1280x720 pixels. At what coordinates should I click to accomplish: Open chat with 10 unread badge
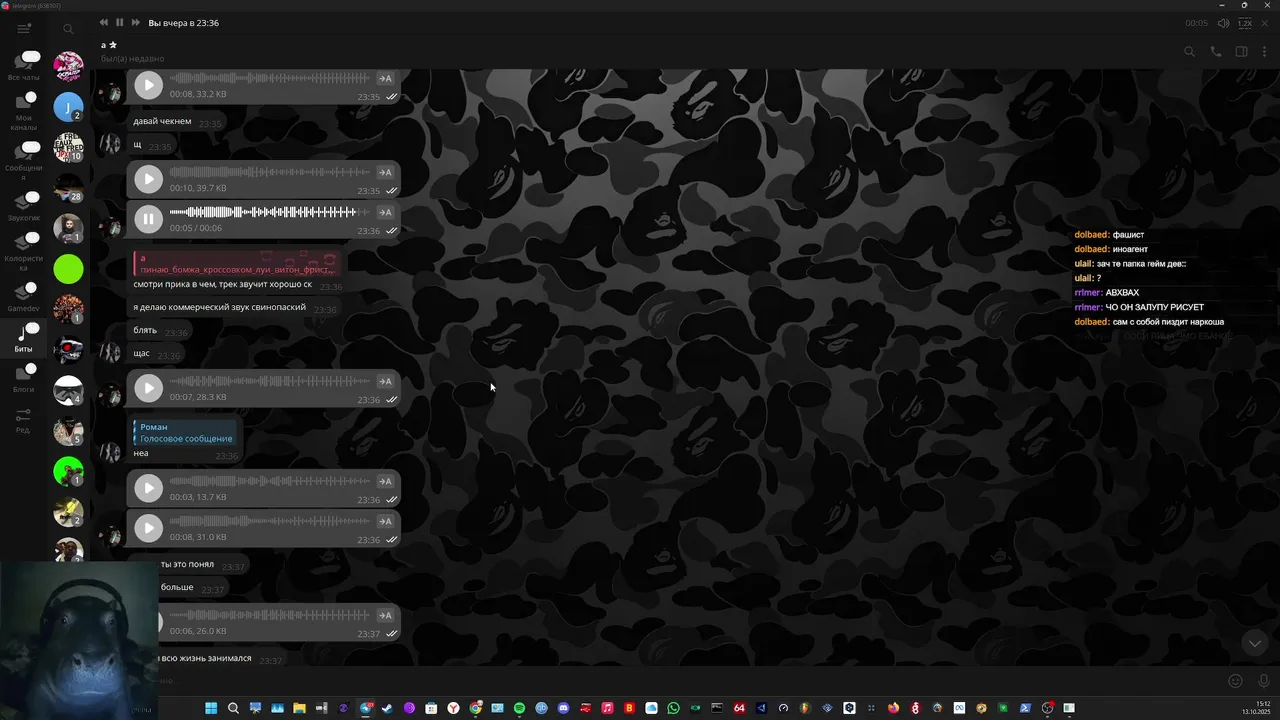[x=68, y=147]
